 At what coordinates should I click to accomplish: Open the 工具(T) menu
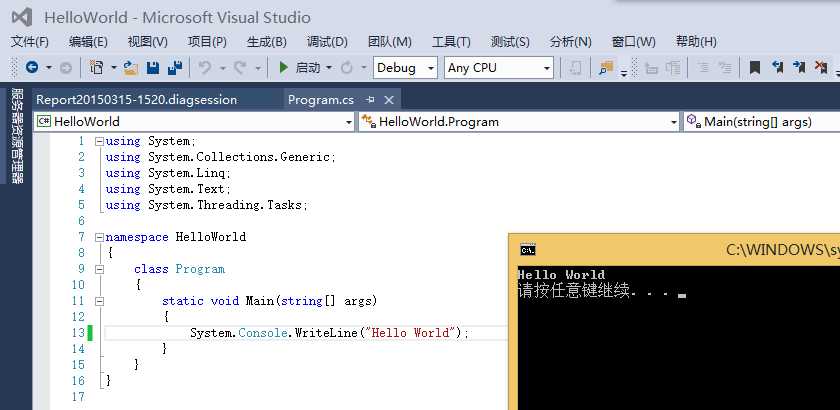(451, 41)
